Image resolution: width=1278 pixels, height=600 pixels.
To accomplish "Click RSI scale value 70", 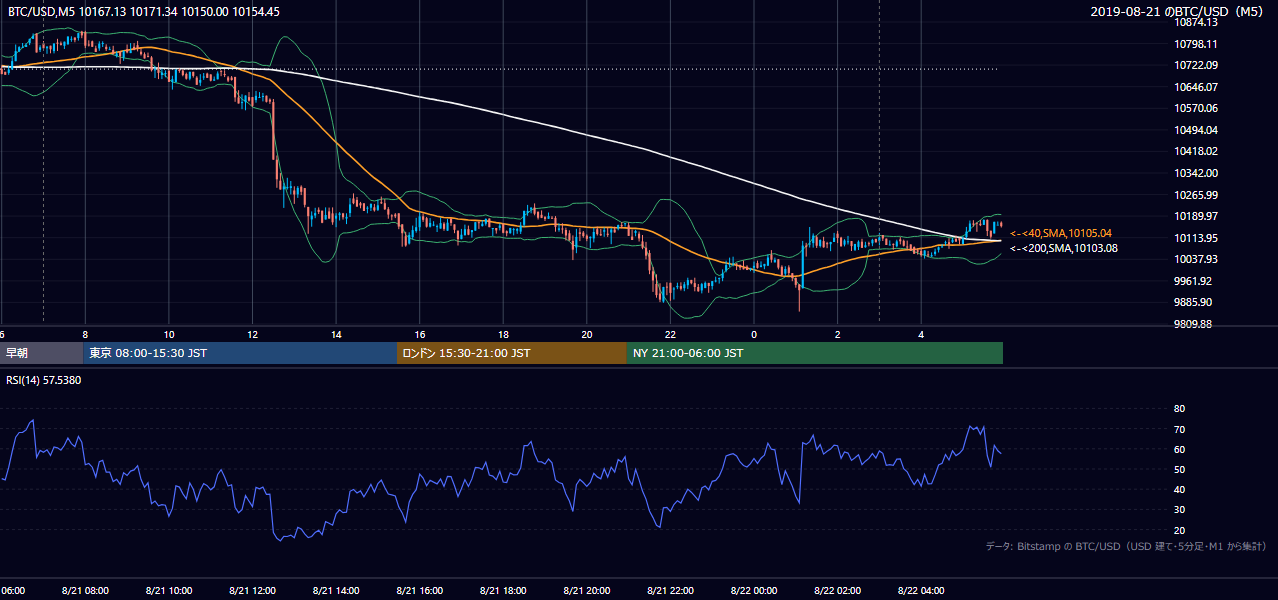I will click(1179, 429).
